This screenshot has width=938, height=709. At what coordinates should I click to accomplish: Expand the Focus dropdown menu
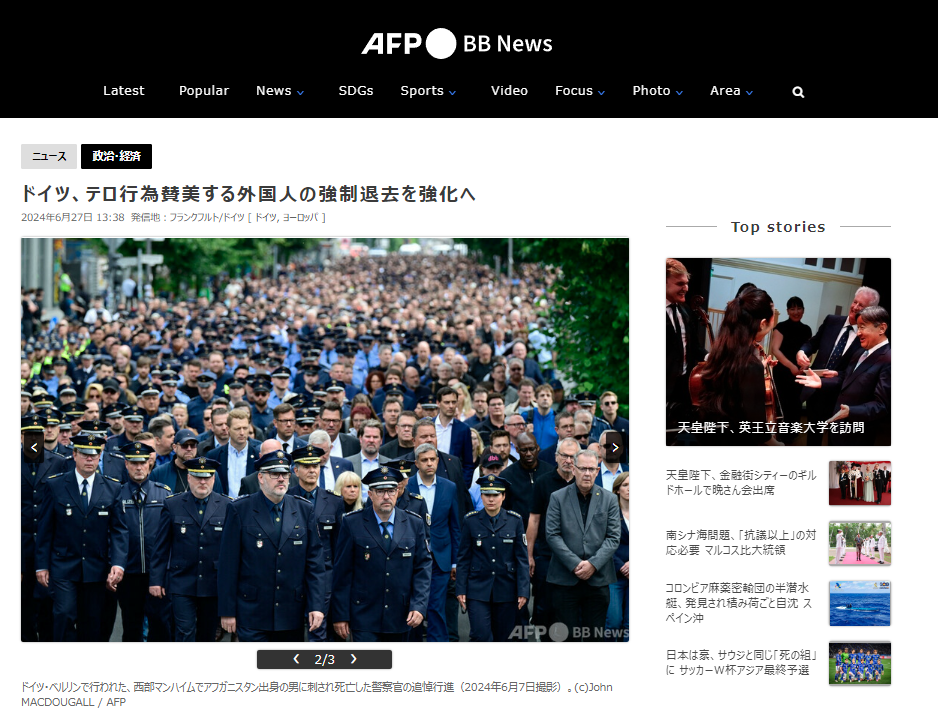coord(580,91)
